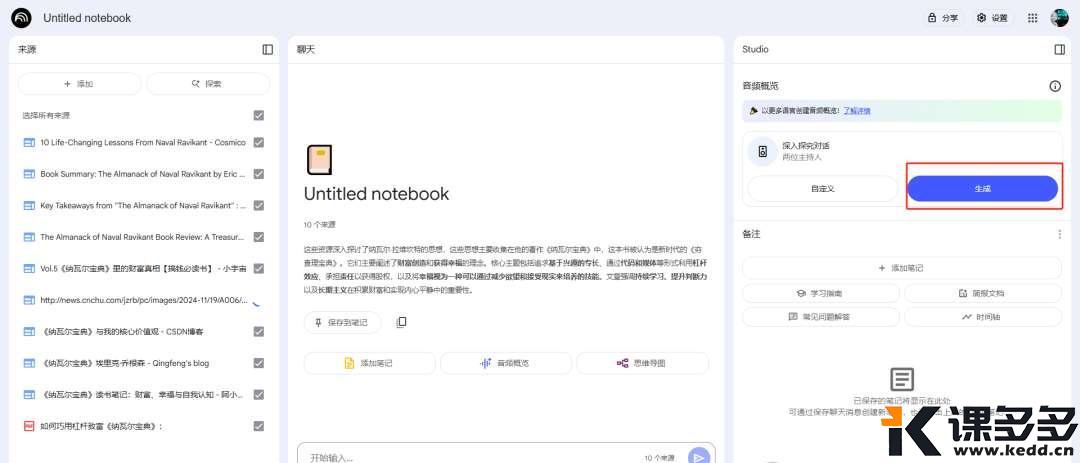Click source icon for Book Summary Almanack
The width and height of the screenshot is (1080, 463).
[x=29, y=174]
